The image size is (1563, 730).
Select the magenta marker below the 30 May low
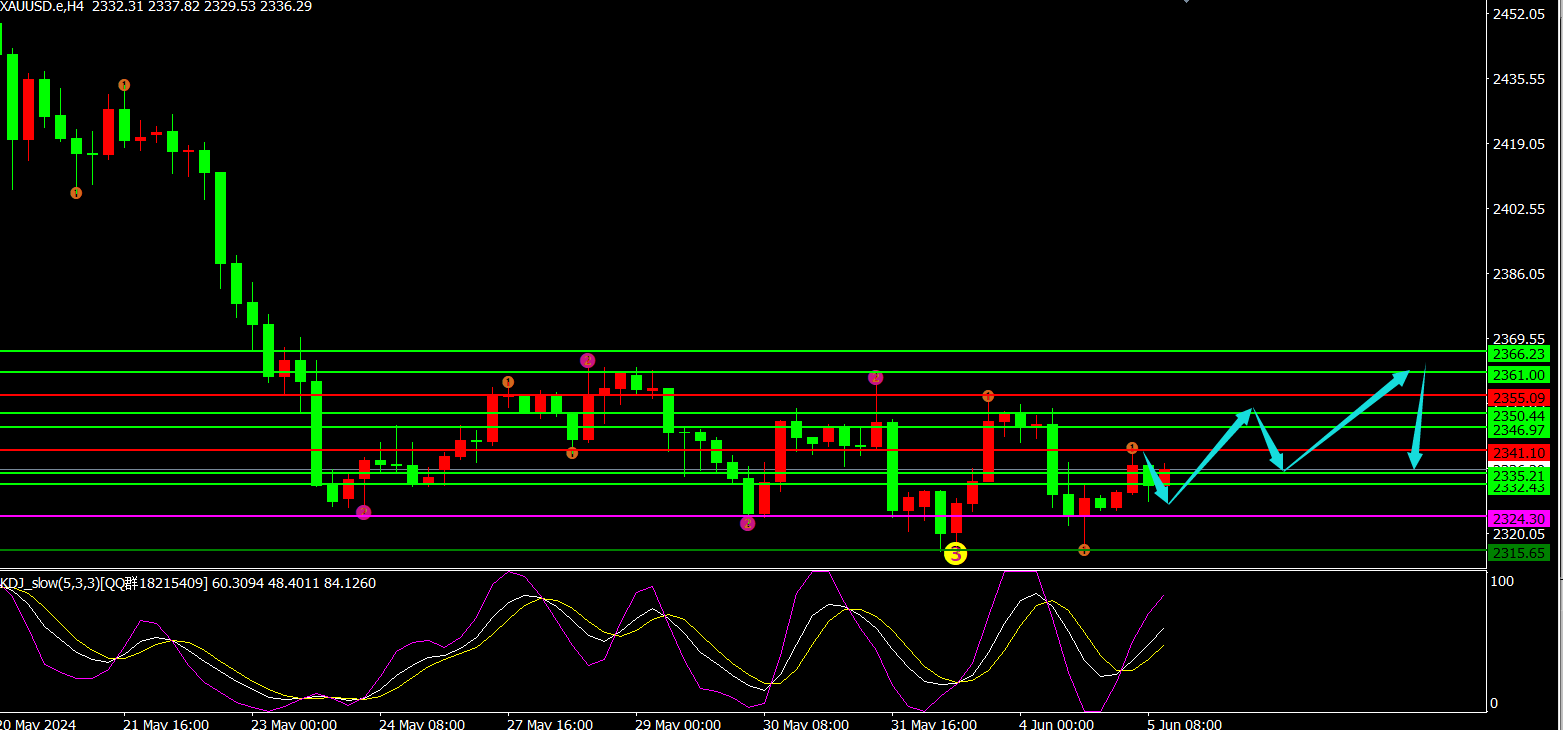coord(747,523)
